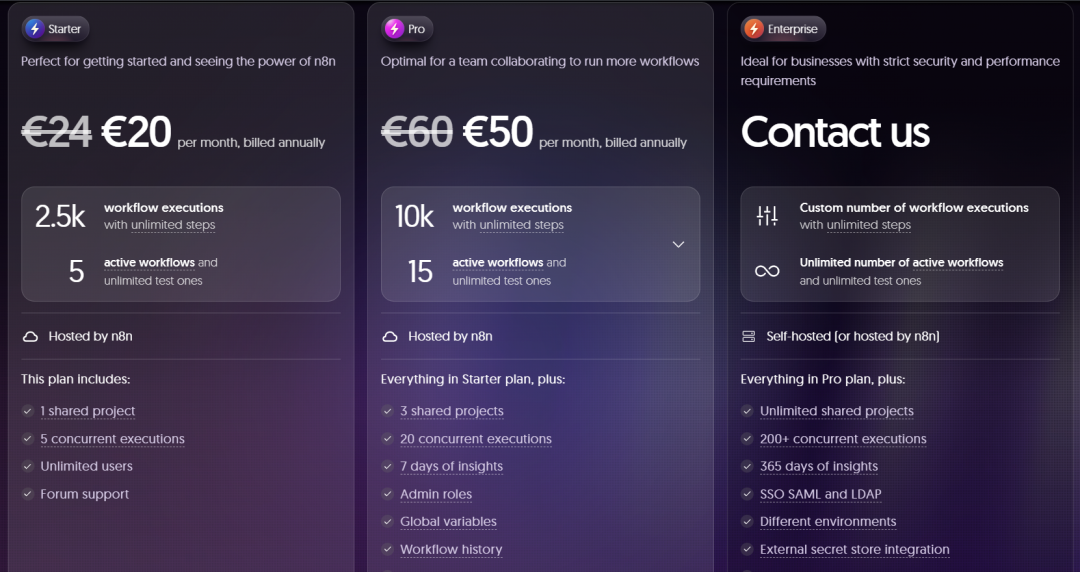
Task: Click the infinity icon for unlimited workflows
Action: click(767, 271)
